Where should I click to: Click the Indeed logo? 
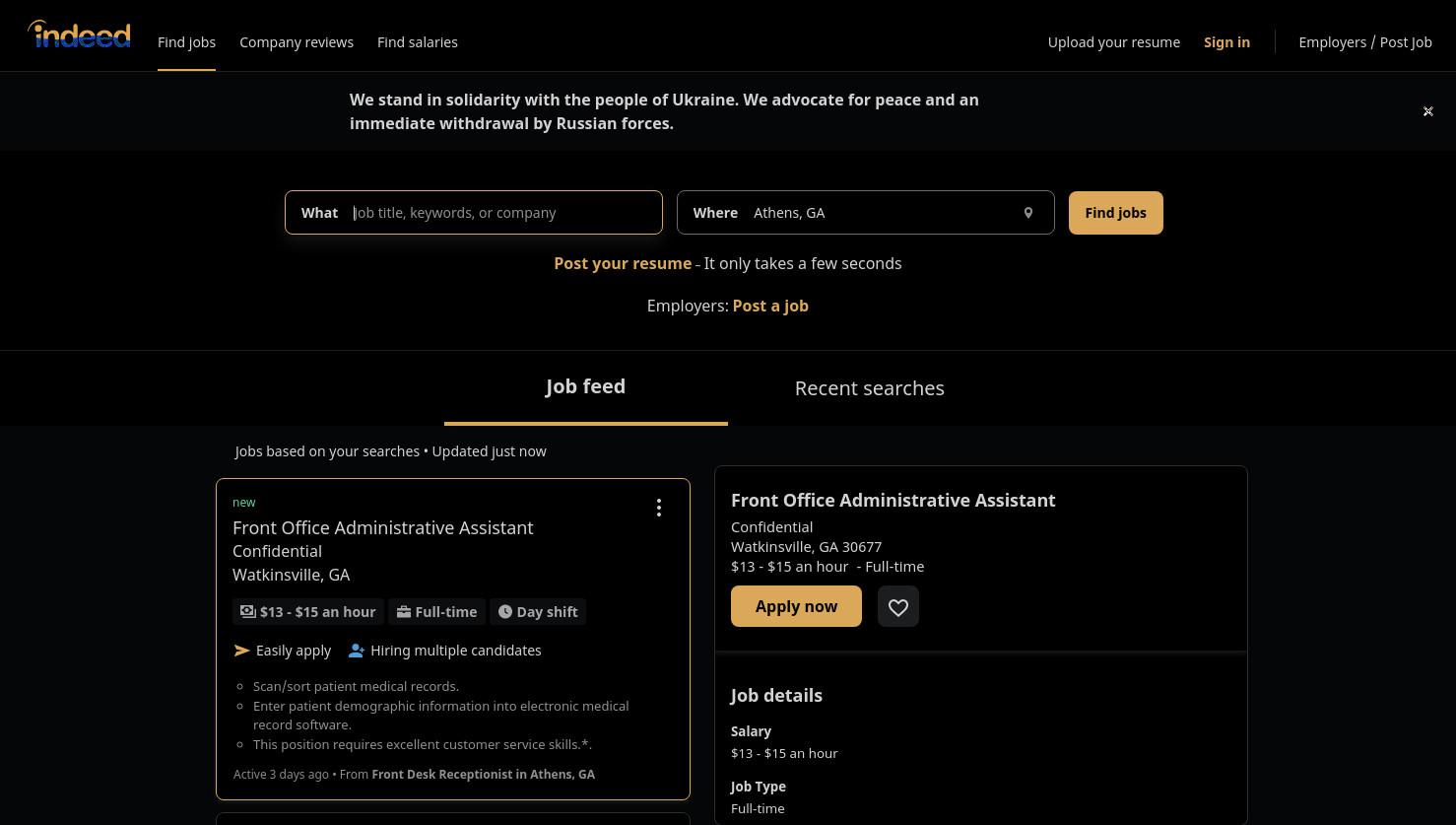[x=79, y=34]
